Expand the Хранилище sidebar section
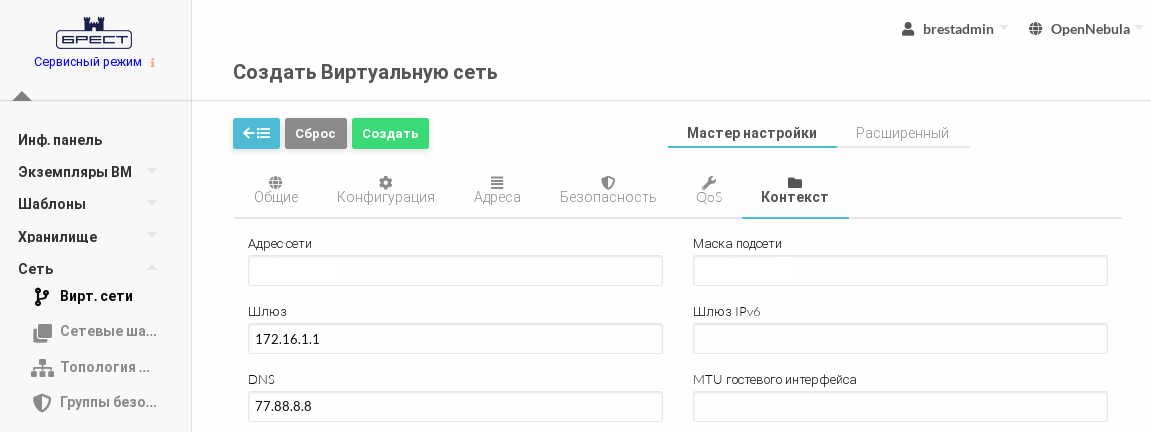This screenshot has width=1151, height=432. coord(152,236)
